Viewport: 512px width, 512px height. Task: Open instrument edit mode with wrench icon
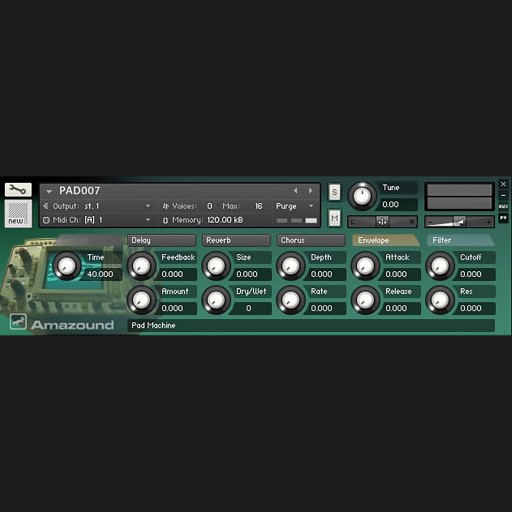(x=18, y=190)
